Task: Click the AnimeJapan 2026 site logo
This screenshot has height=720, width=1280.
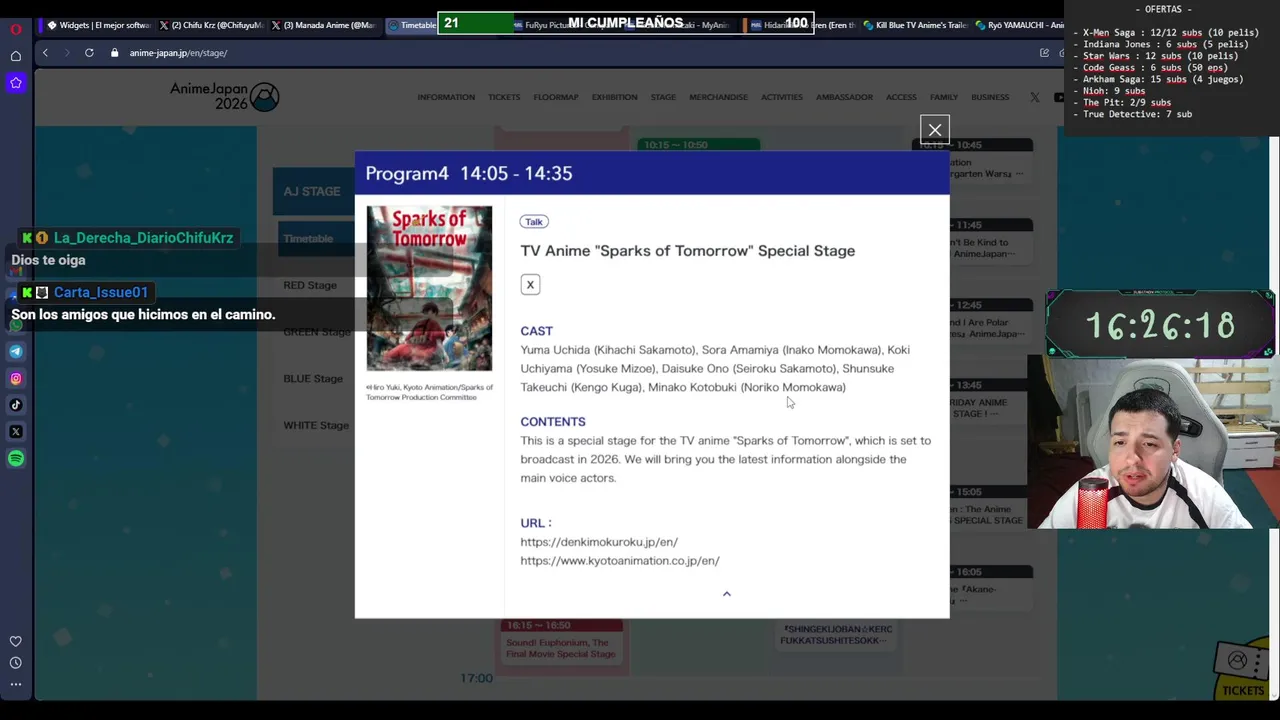Action: [x=224, y=96]
